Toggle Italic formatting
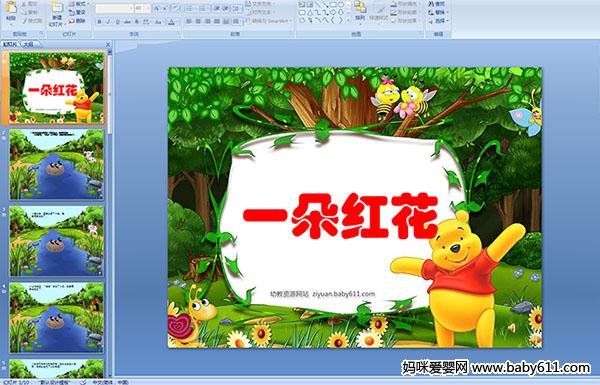 tap(108, 22)
